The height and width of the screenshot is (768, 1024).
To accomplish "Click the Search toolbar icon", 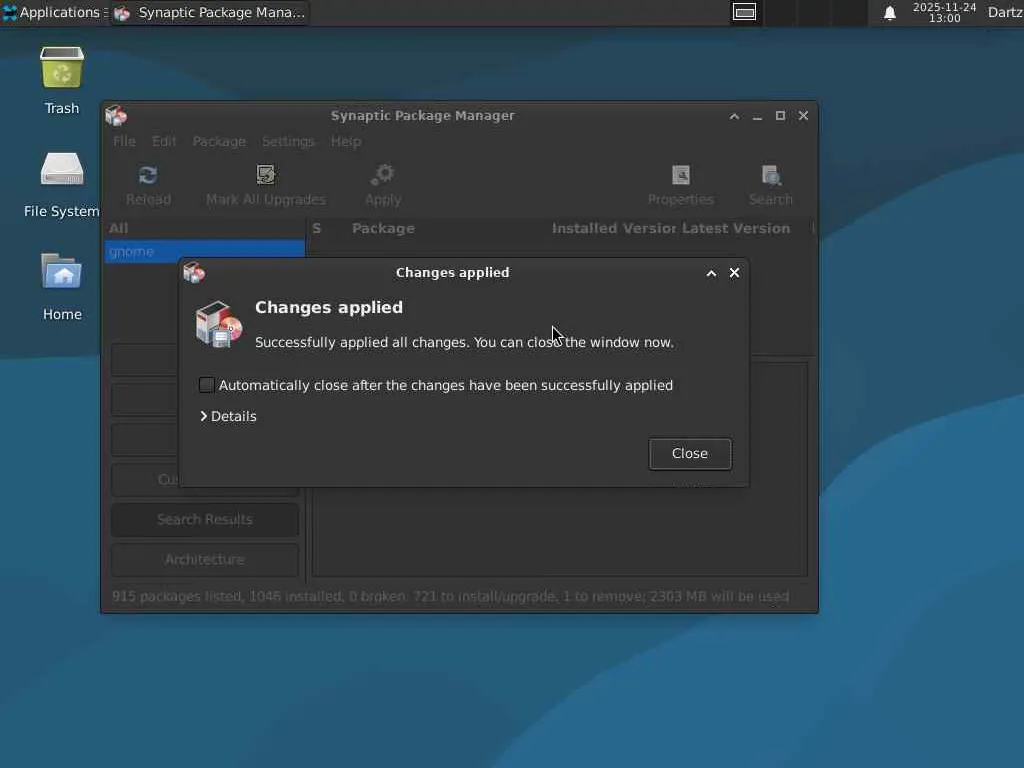I will (771, 175).
